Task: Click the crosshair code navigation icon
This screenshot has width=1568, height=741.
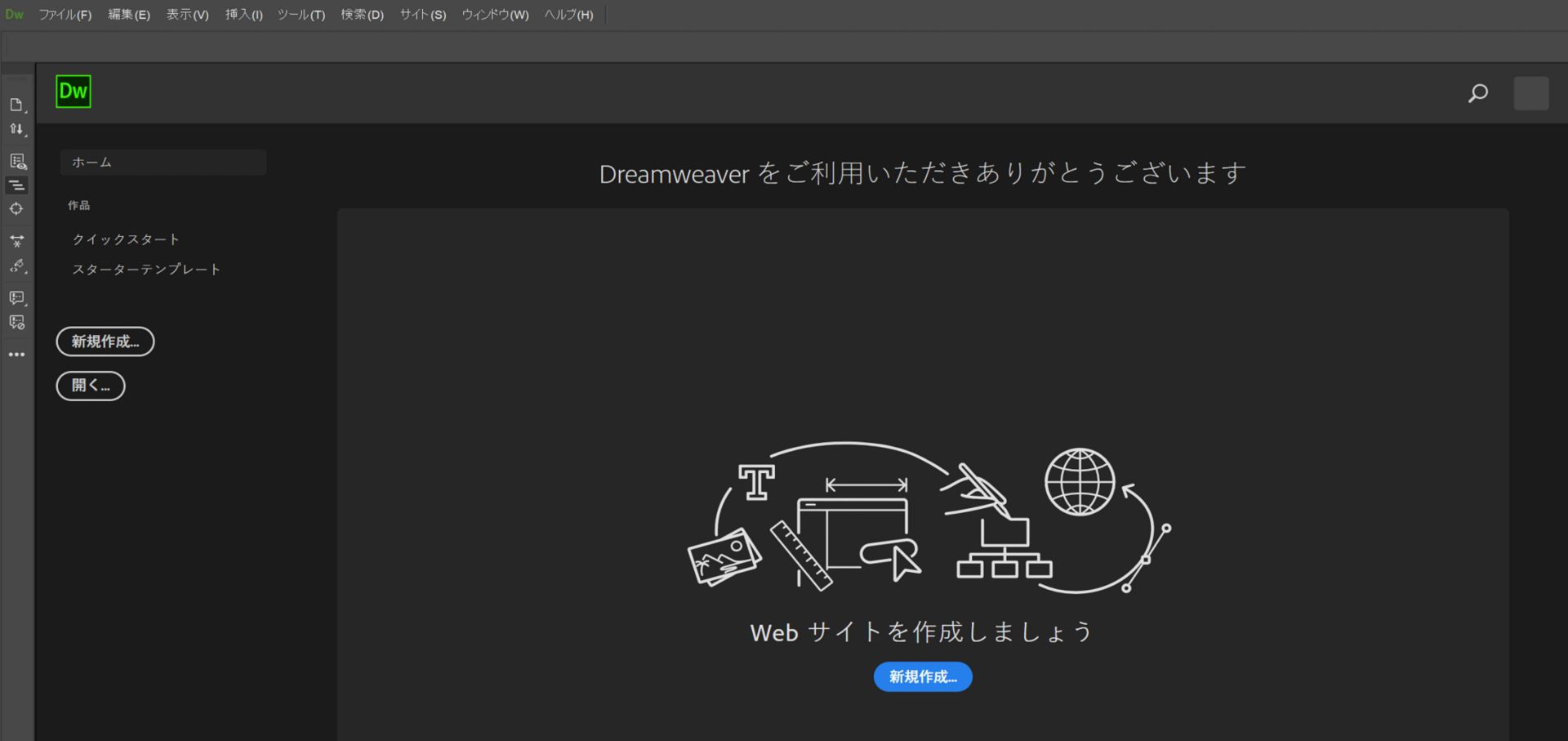Action: 16,209
